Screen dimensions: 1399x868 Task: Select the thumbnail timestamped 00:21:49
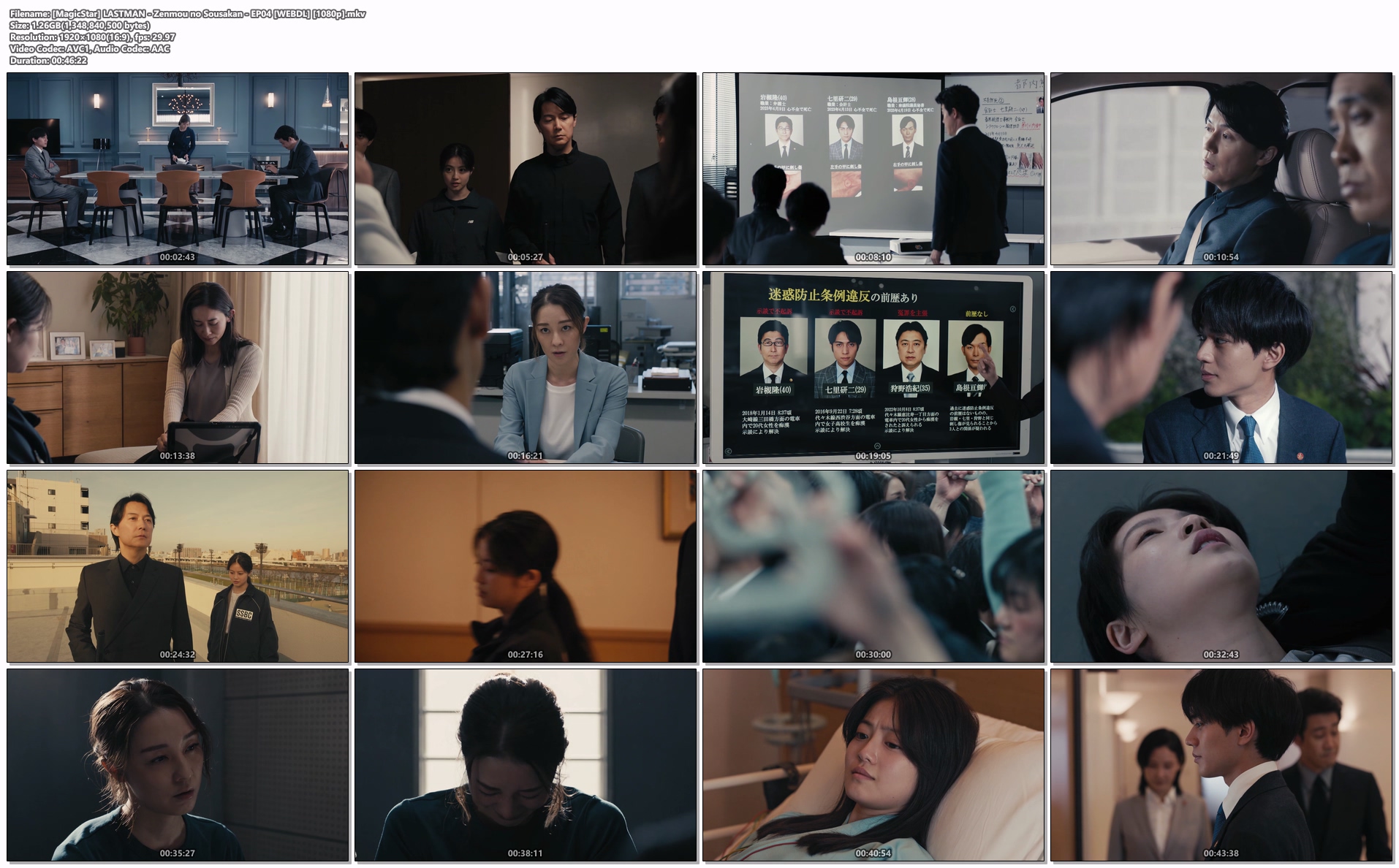(1221, 368)
